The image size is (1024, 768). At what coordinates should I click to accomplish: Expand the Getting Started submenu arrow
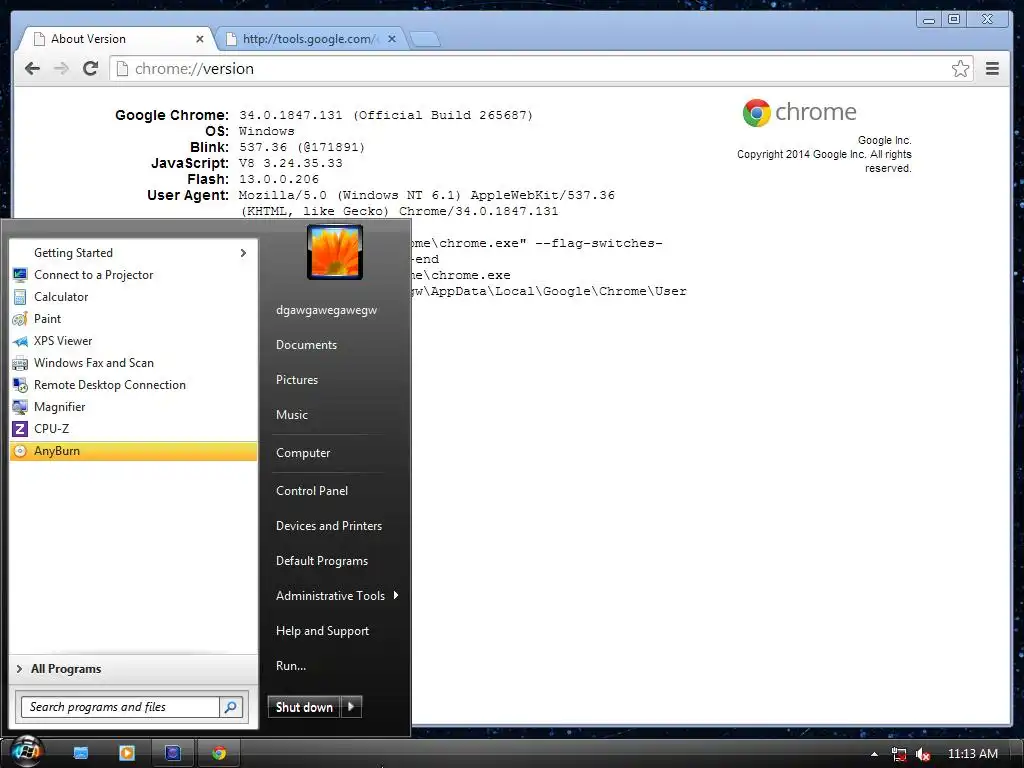coord(243,253)
